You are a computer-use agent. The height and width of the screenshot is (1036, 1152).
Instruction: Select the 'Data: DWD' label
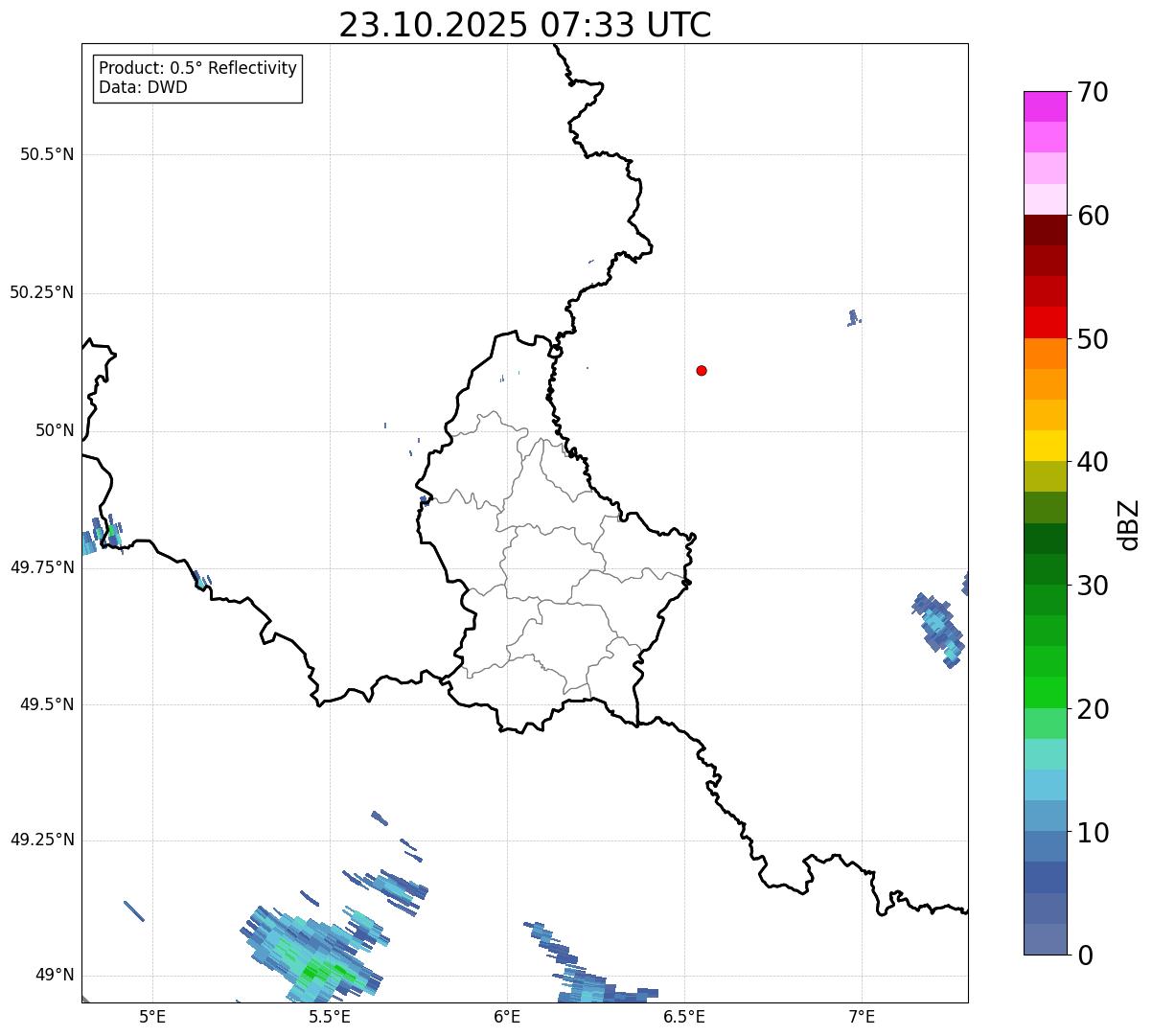[144, 87]
